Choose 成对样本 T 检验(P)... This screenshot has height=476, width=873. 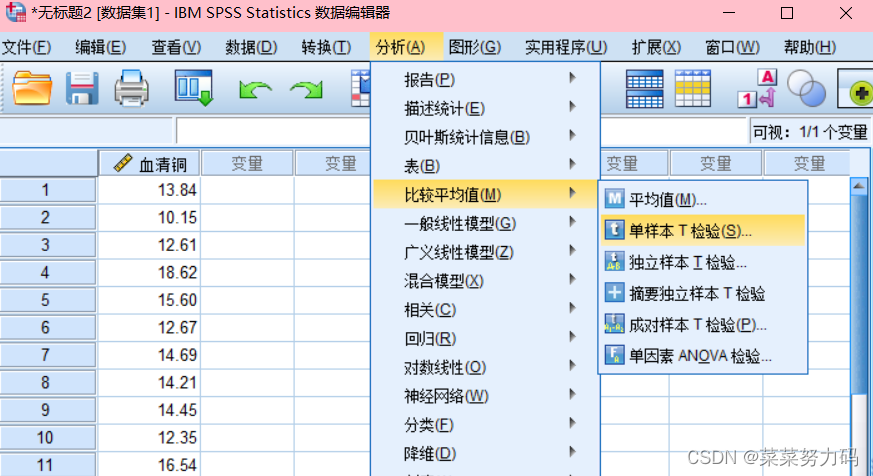point(703,324)
